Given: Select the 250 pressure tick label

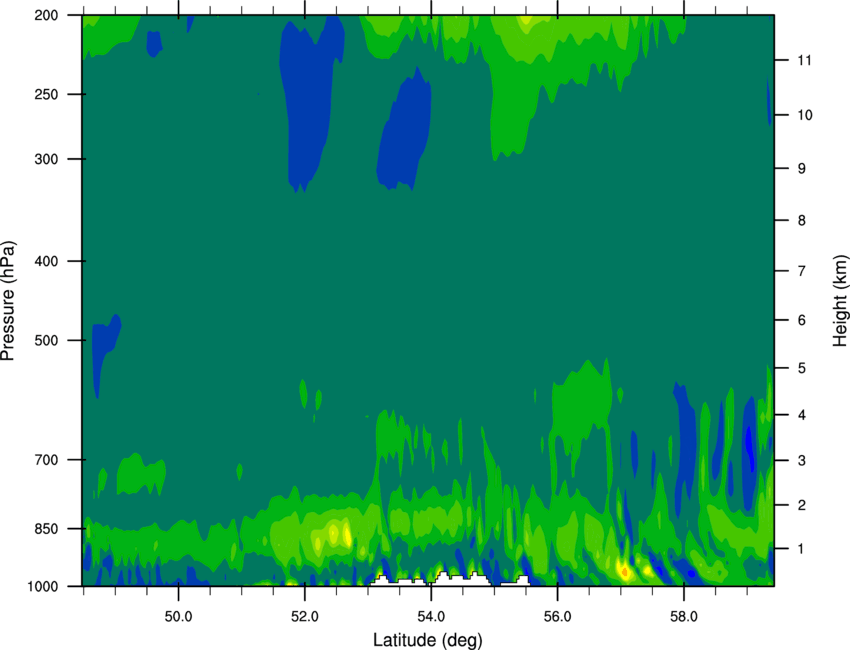Looking at the screenshot, I should 46,94.
